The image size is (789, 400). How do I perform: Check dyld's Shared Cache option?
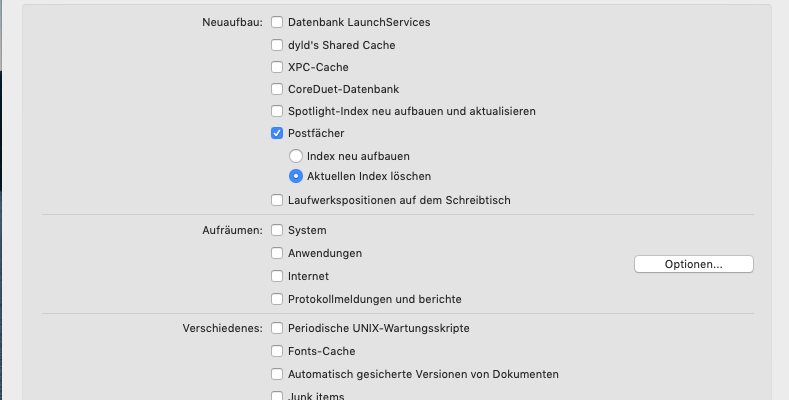pyautogui.click(x=277, y=45)
